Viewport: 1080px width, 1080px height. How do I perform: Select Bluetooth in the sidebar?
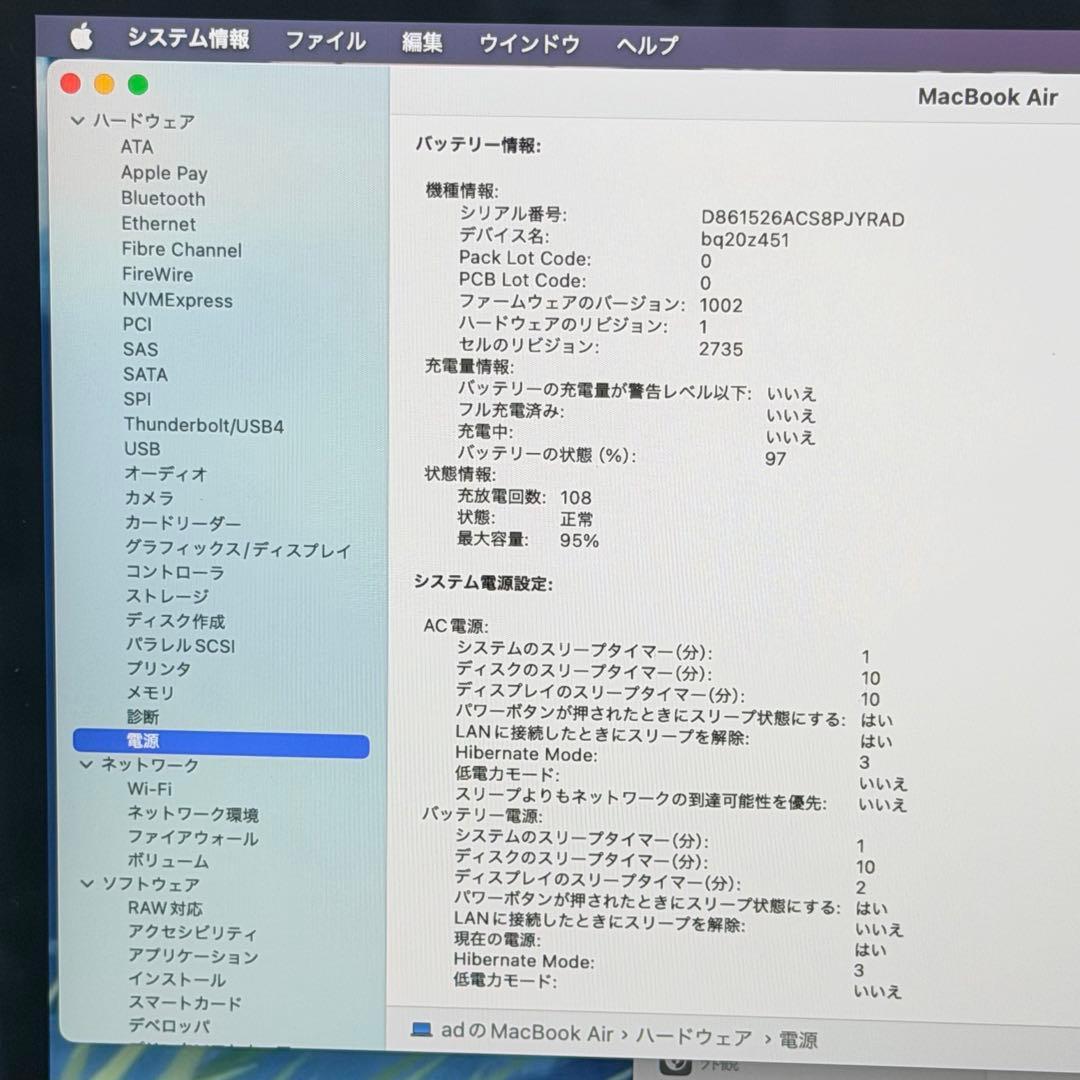(x=163, y=198)
